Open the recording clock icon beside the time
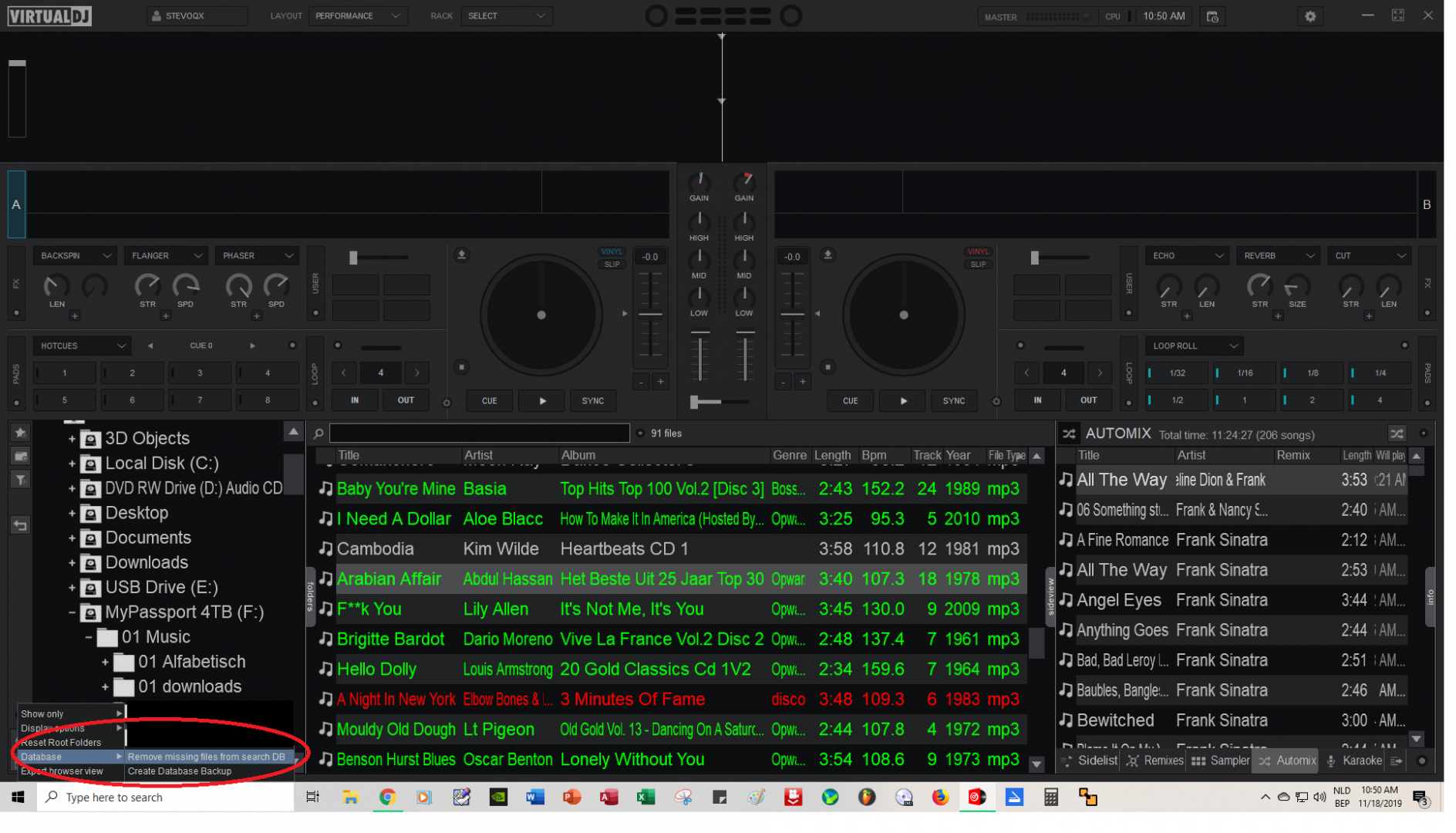 pos(1212,16)
